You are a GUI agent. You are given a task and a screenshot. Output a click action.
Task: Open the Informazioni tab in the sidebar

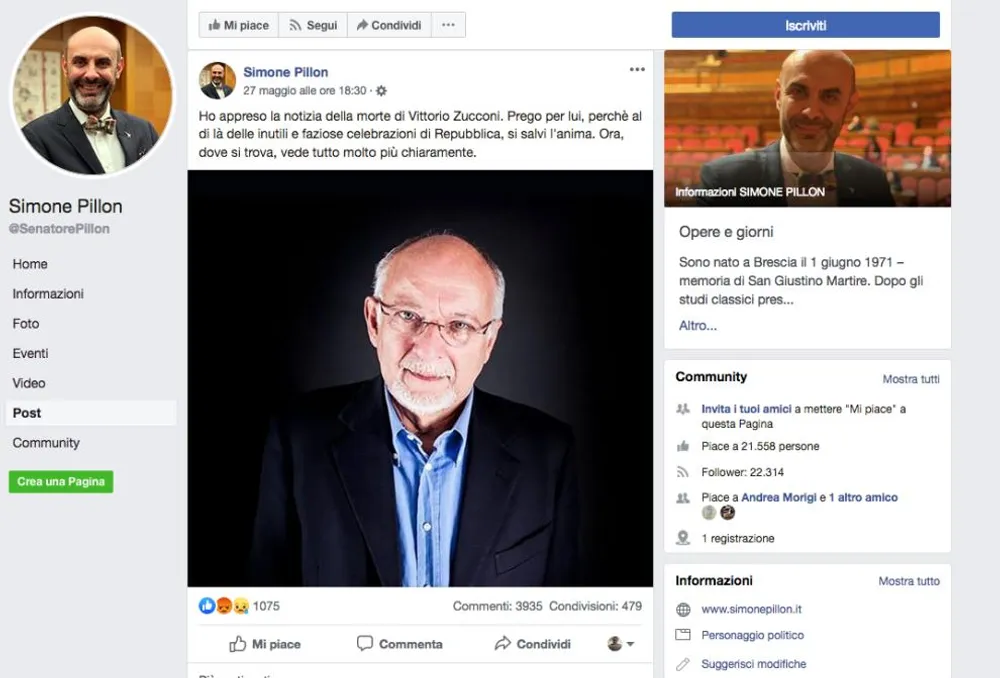[48, 294]
